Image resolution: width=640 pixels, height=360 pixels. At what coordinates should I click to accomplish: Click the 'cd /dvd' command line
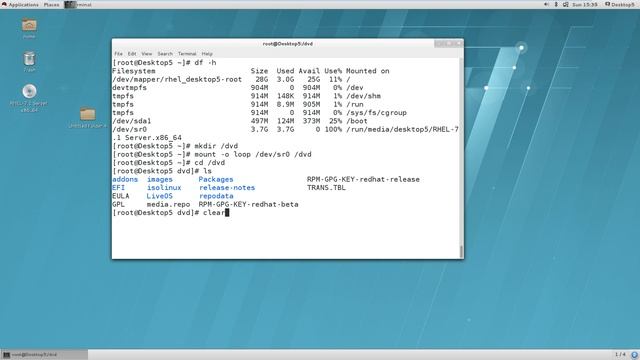click(x=210, y=162)
